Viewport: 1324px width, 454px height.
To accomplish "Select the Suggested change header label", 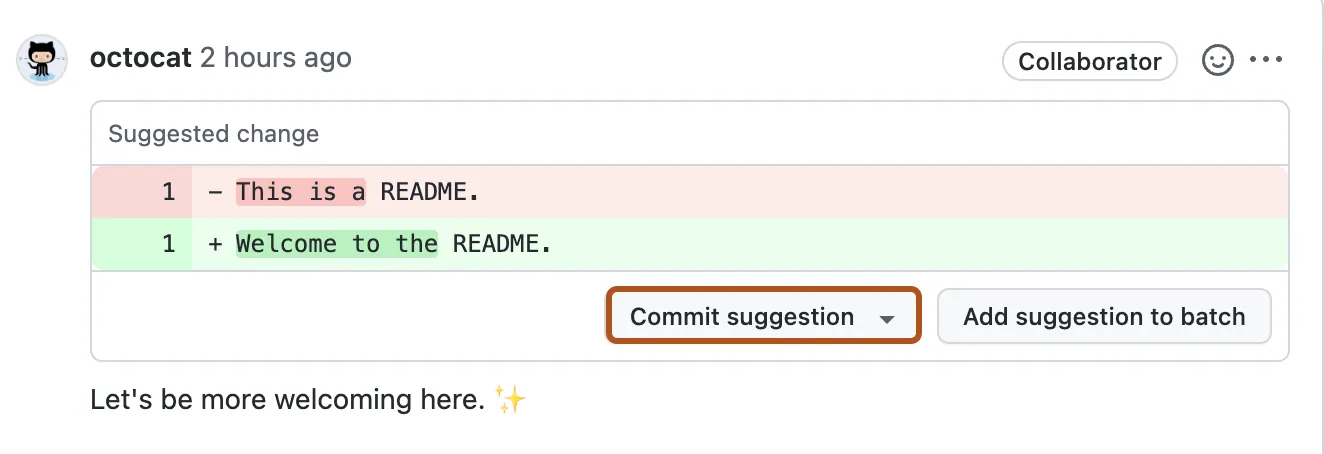I will [213, 134].
